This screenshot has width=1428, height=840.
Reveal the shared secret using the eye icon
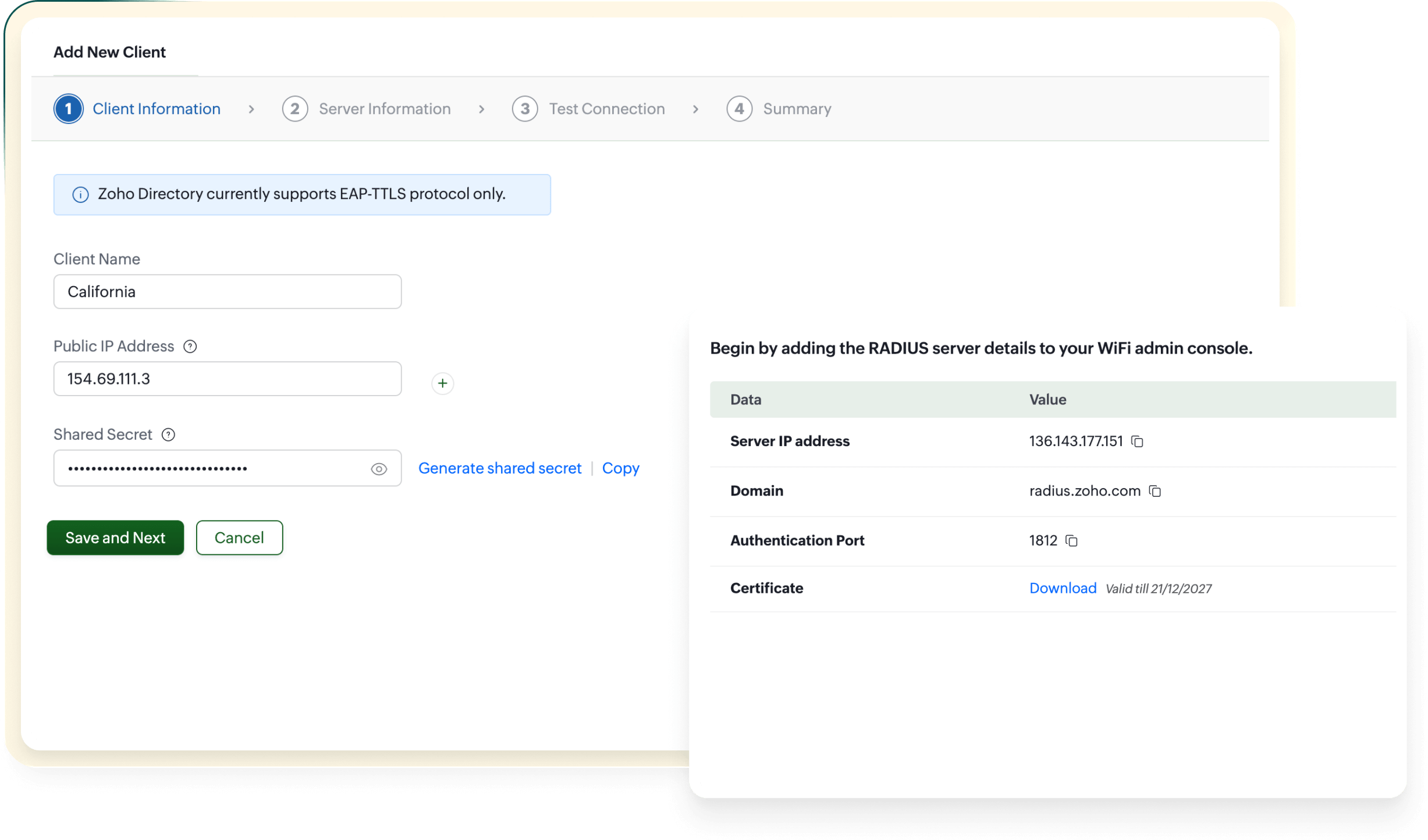pos(379,468)
